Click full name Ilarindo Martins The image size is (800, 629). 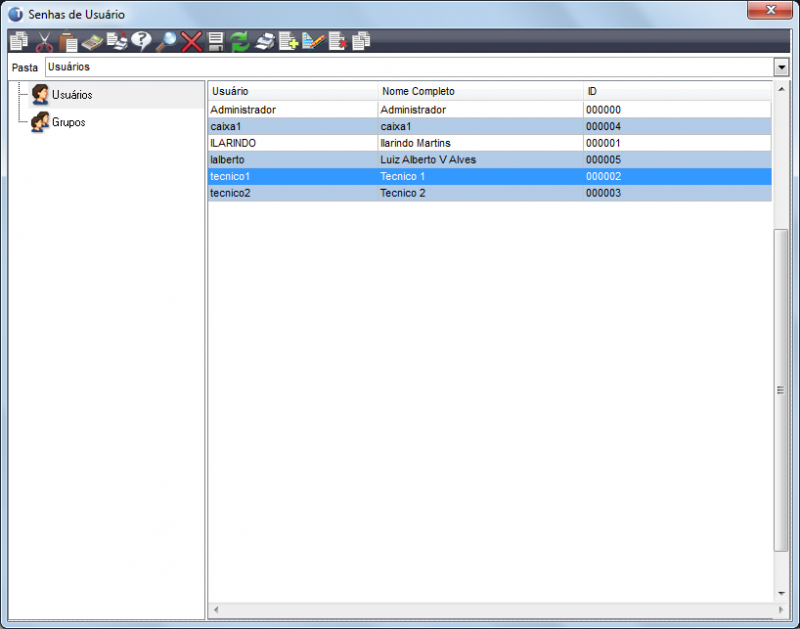click(415, 143)
